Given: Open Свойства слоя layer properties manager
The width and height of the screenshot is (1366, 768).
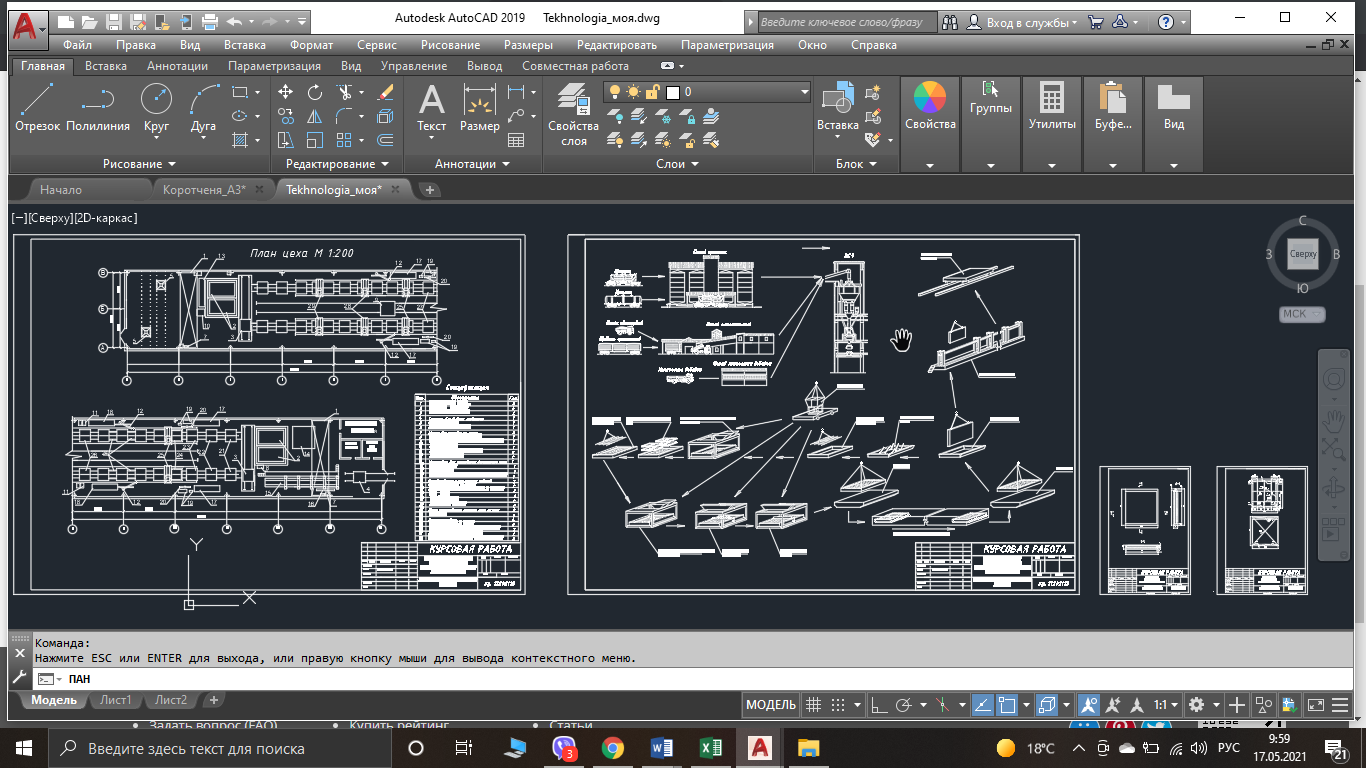Looking at the screenshot, I should tap(573, 114).
